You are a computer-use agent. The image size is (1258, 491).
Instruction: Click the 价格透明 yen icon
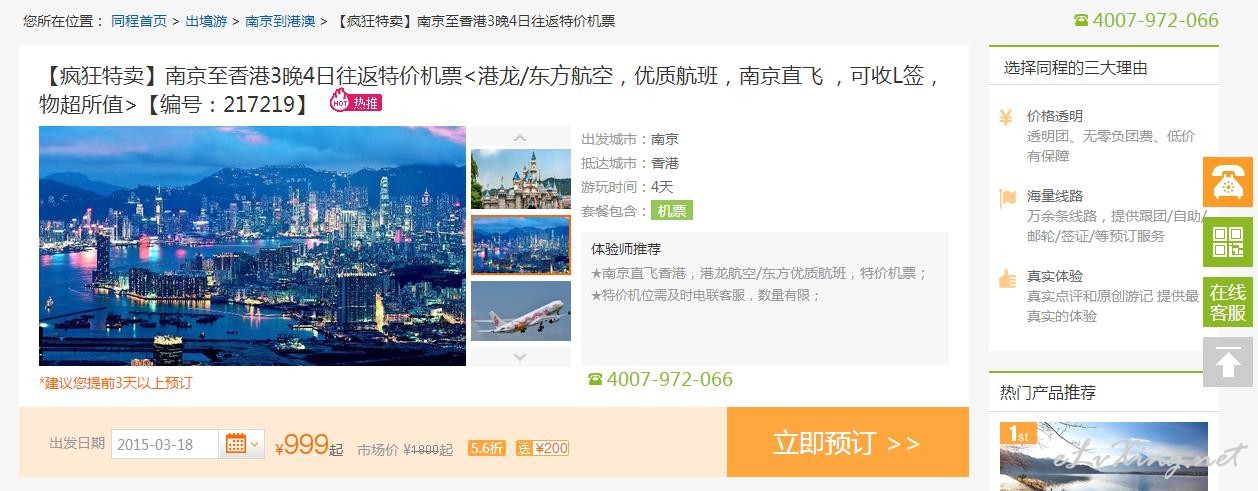coord(1006,117)
